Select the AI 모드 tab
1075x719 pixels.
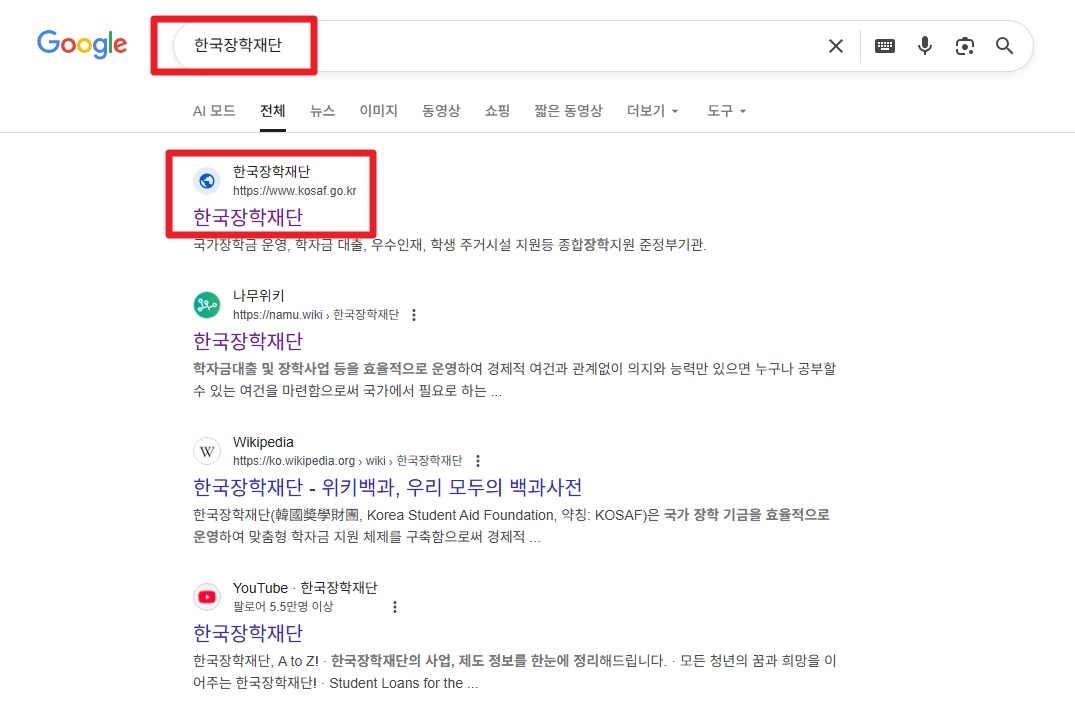click(214, 111)
